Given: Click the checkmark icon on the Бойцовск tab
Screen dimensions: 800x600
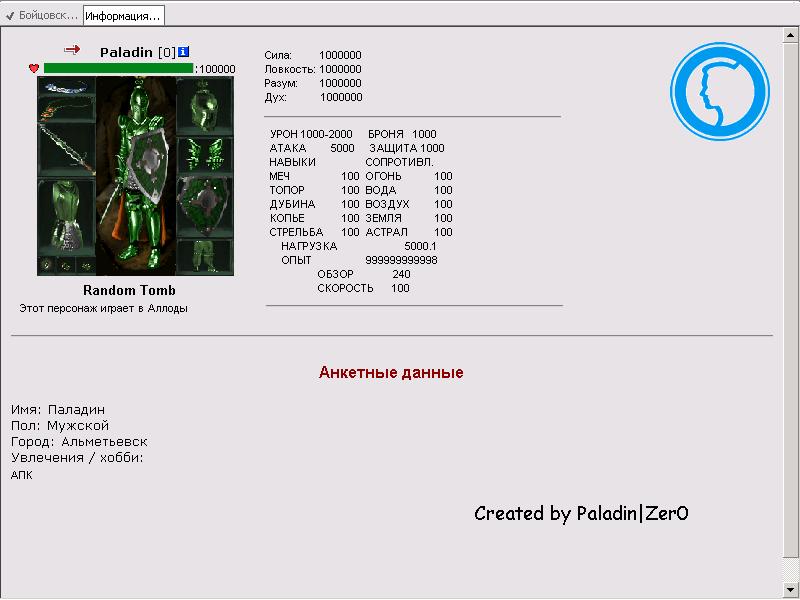Looking at the screenshot, I should click(10, 16).
